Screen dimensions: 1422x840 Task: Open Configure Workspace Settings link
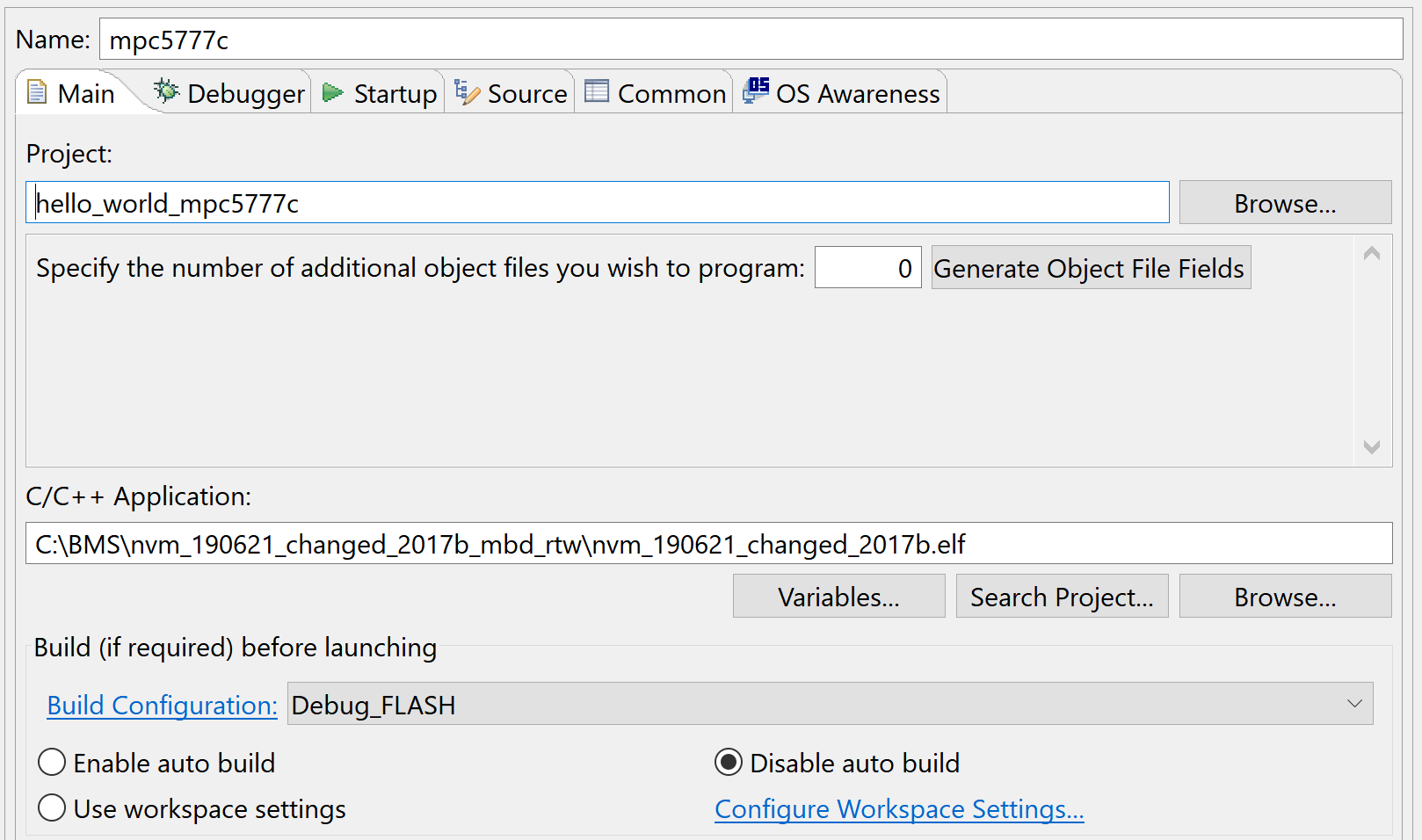tap(899, 809)
